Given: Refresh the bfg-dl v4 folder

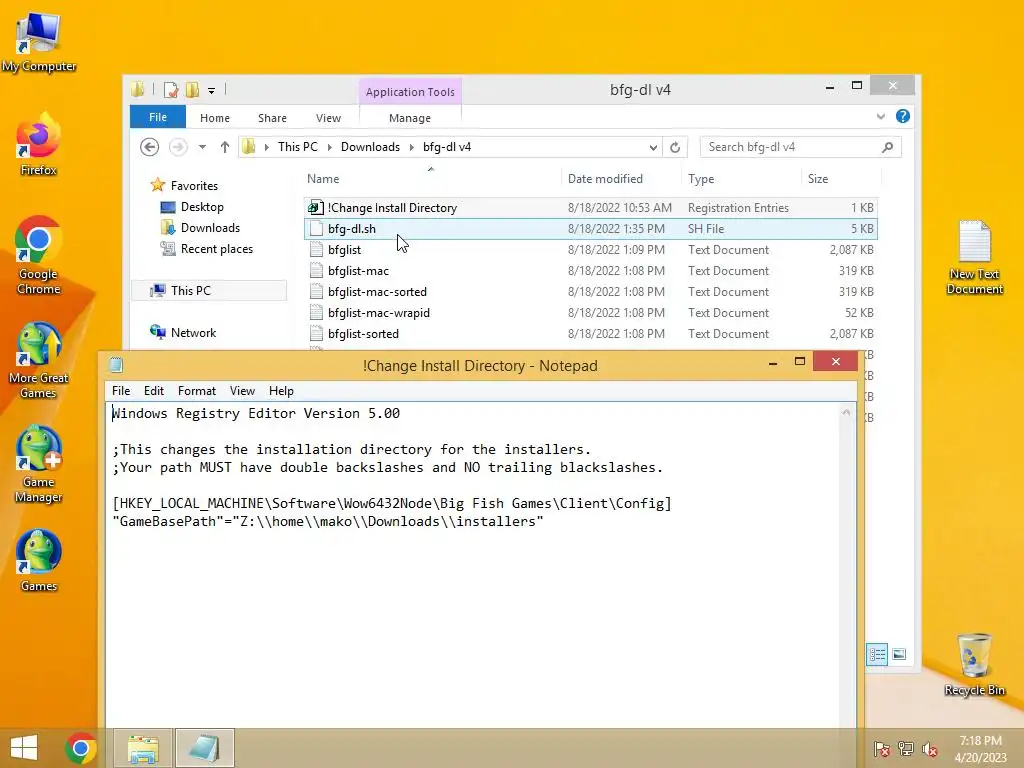Looking at the screenshot, I should point(675,148).
